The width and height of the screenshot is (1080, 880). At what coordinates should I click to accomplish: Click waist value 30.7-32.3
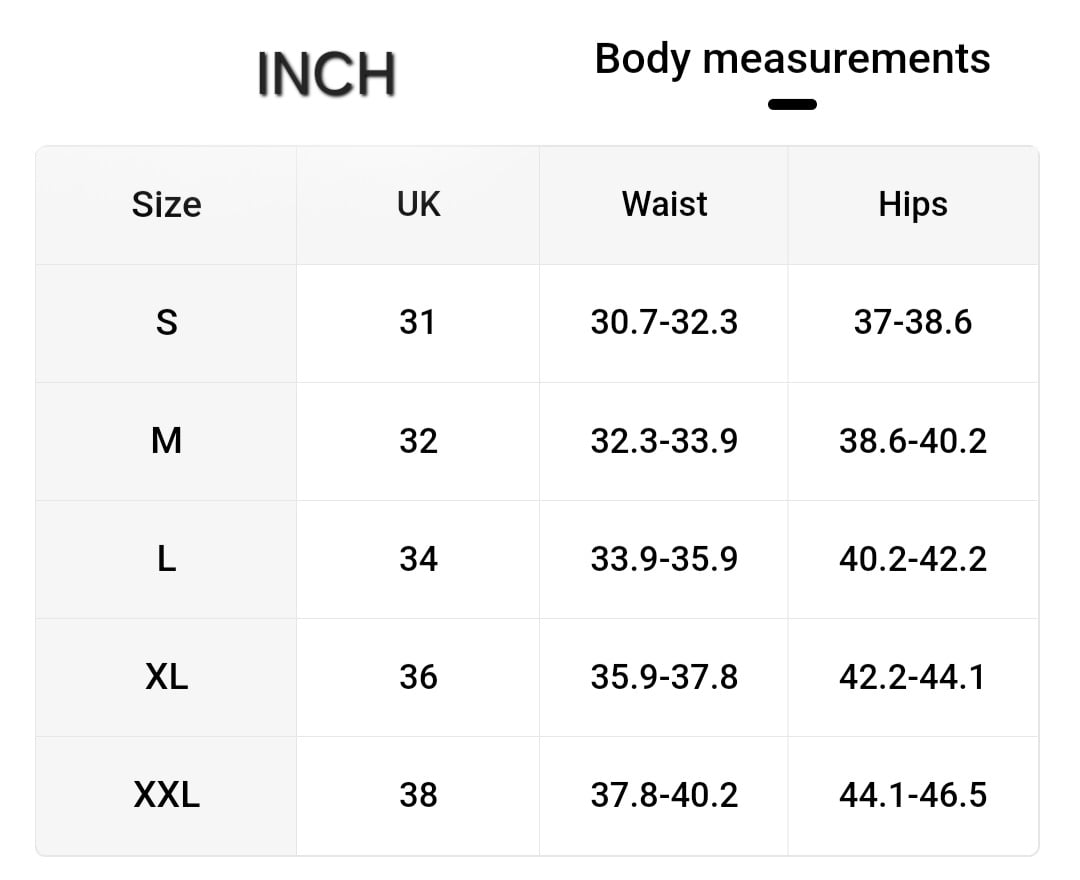coord(664,323)
